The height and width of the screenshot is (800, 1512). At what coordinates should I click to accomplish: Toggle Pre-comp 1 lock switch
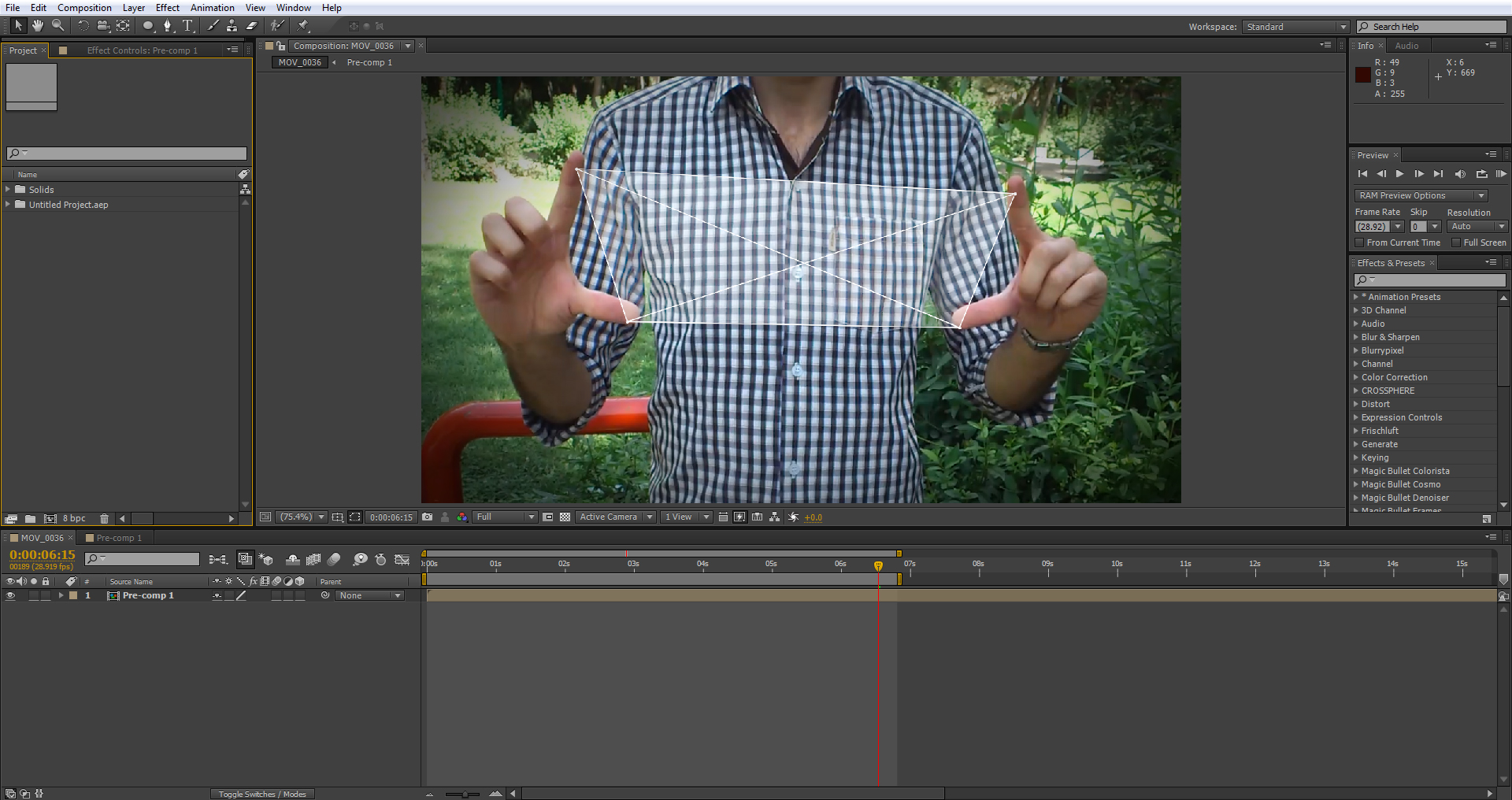pyautogui.click(x=46, y=596)
